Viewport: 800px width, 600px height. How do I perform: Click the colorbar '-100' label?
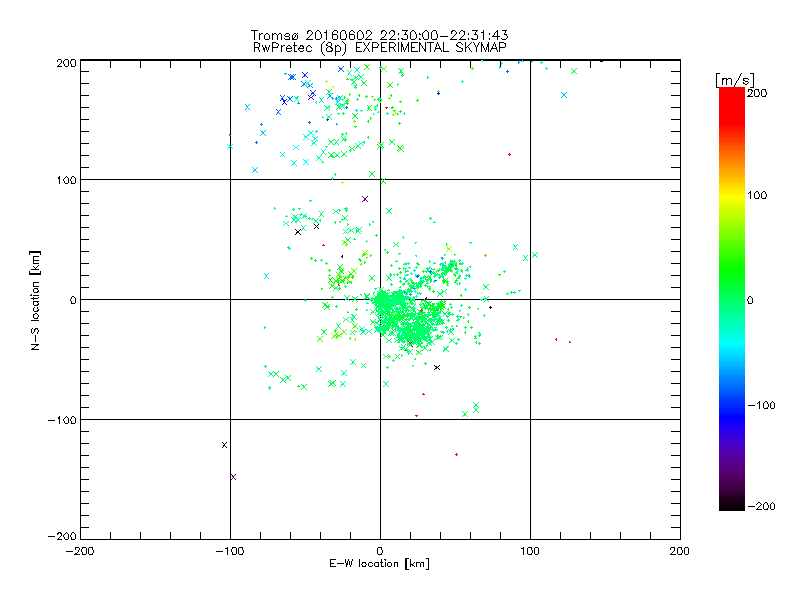tap(761, 405)
